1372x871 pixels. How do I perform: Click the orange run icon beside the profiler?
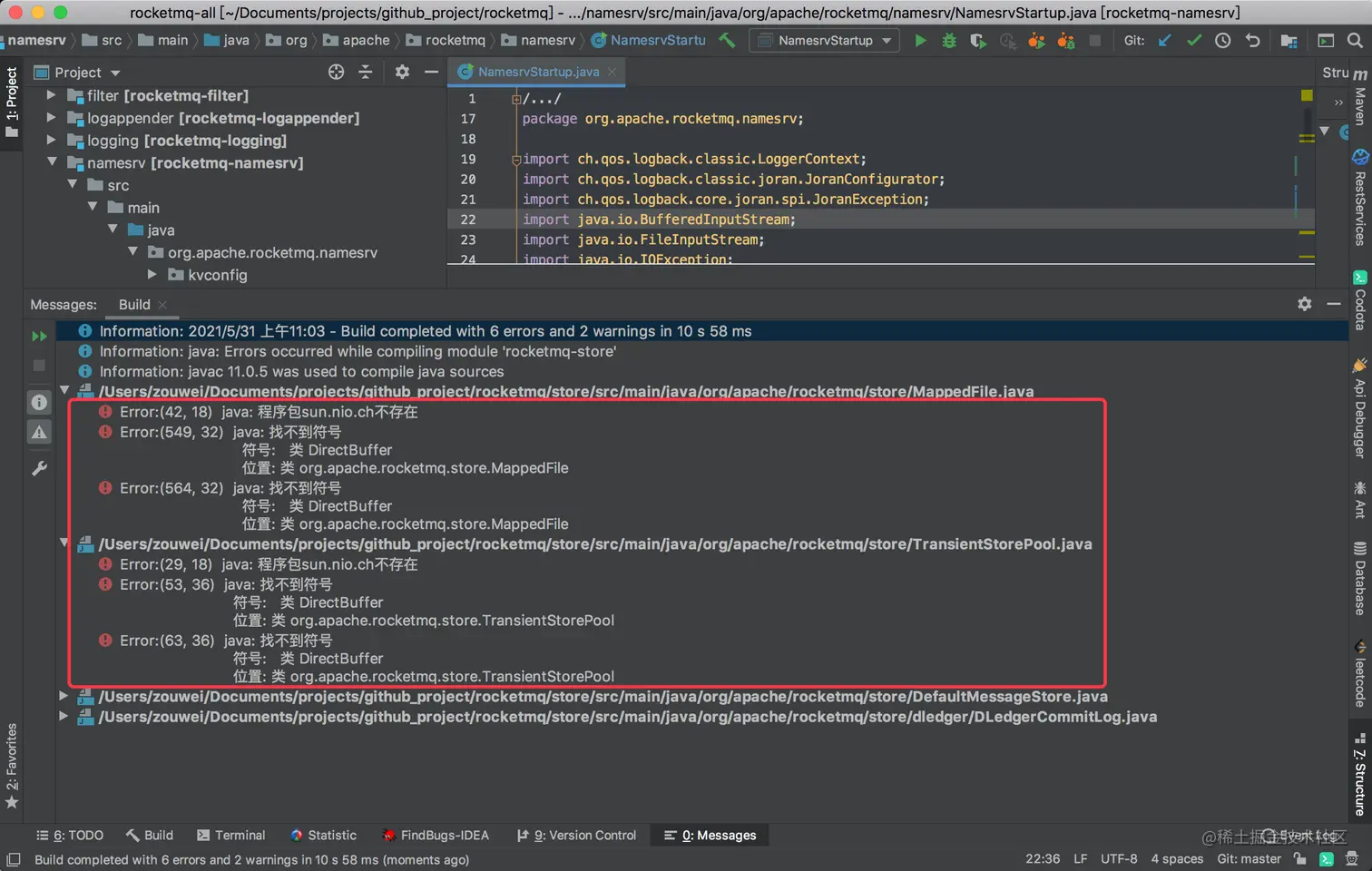(x=1036, y=40)
